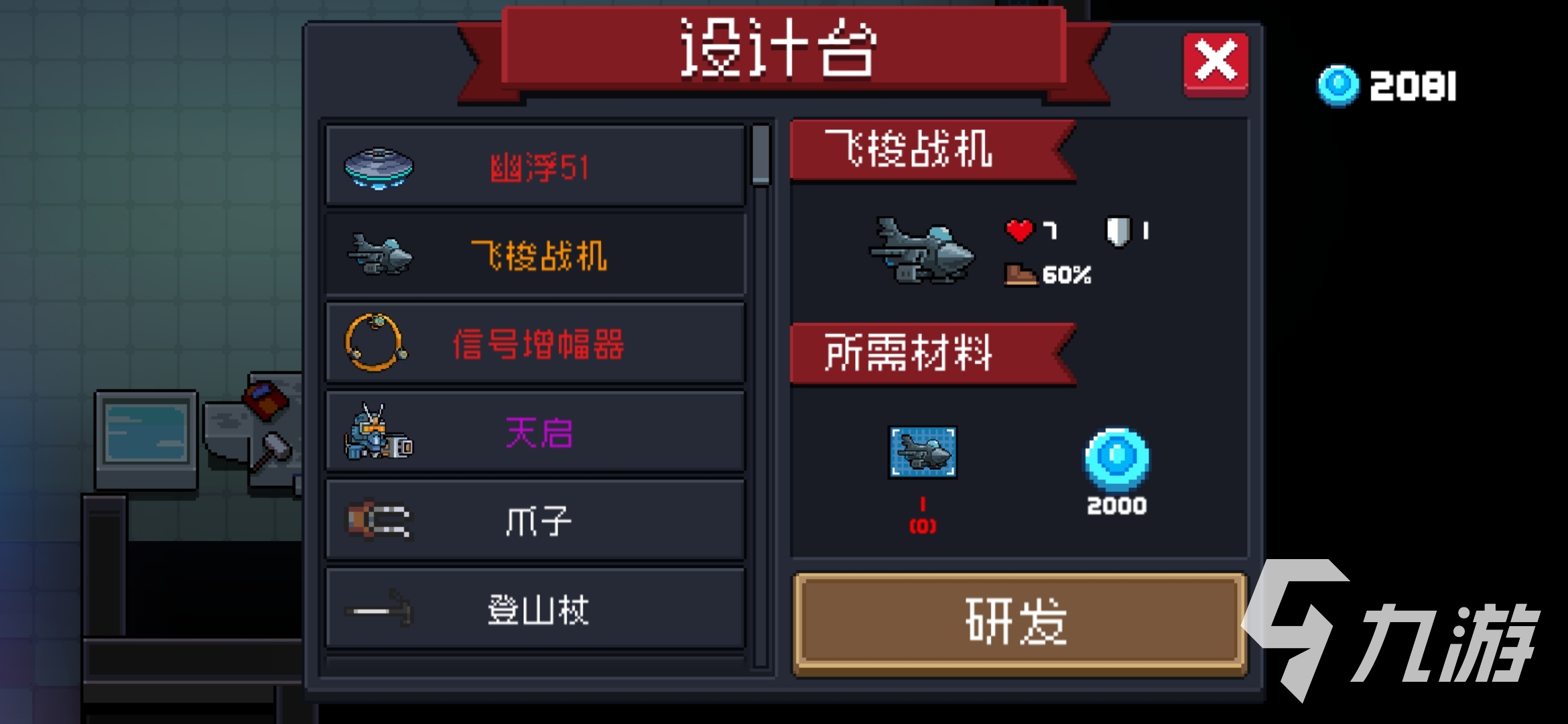This screenshot has height=724, width=1568.
Task: Select the 信号增幅器 ring icon
Action: point(376,342)
